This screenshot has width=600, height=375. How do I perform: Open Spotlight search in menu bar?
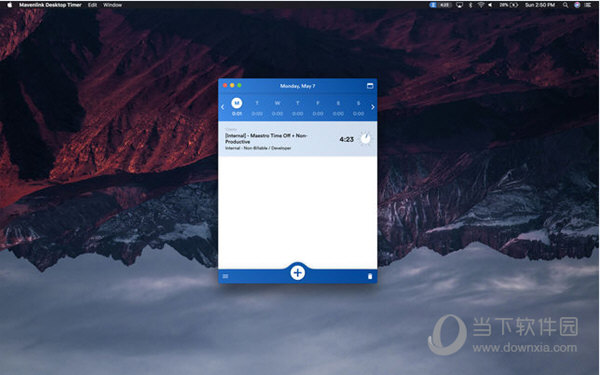point(565,5)
